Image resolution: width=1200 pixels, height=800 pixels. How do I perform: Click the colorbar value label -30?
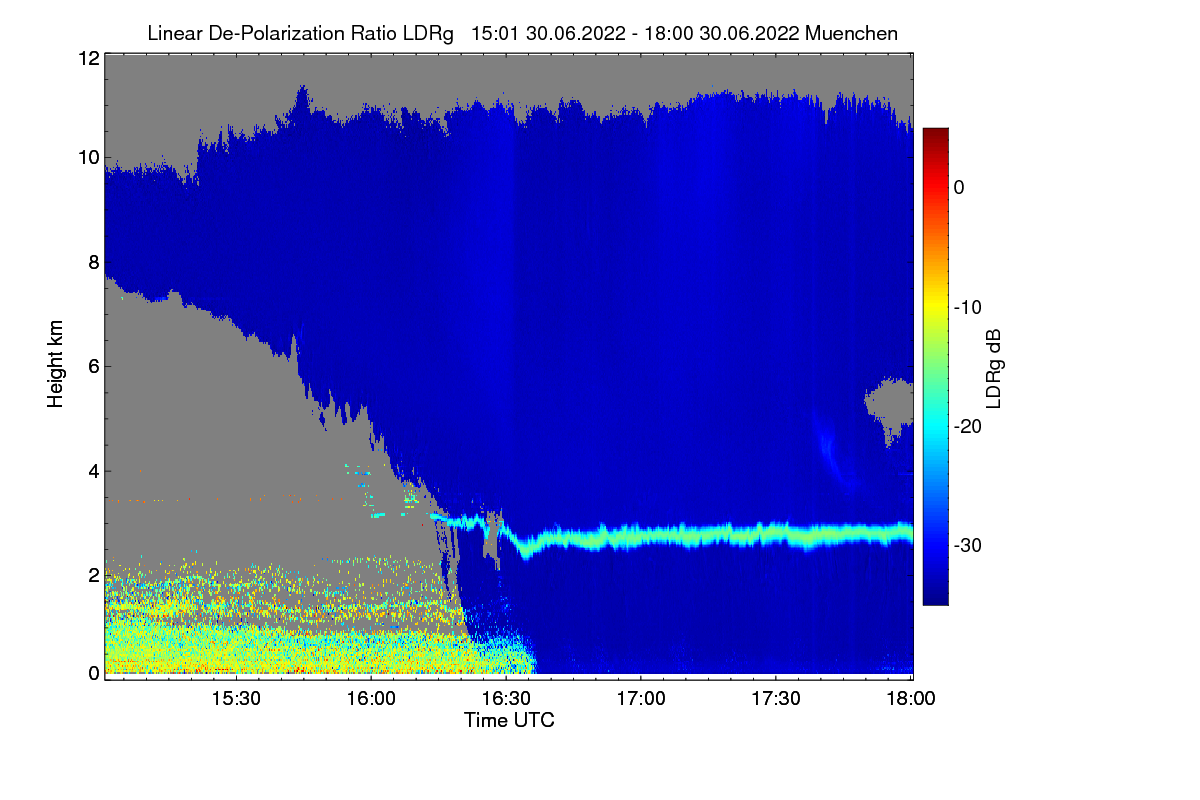click(966, 546)
